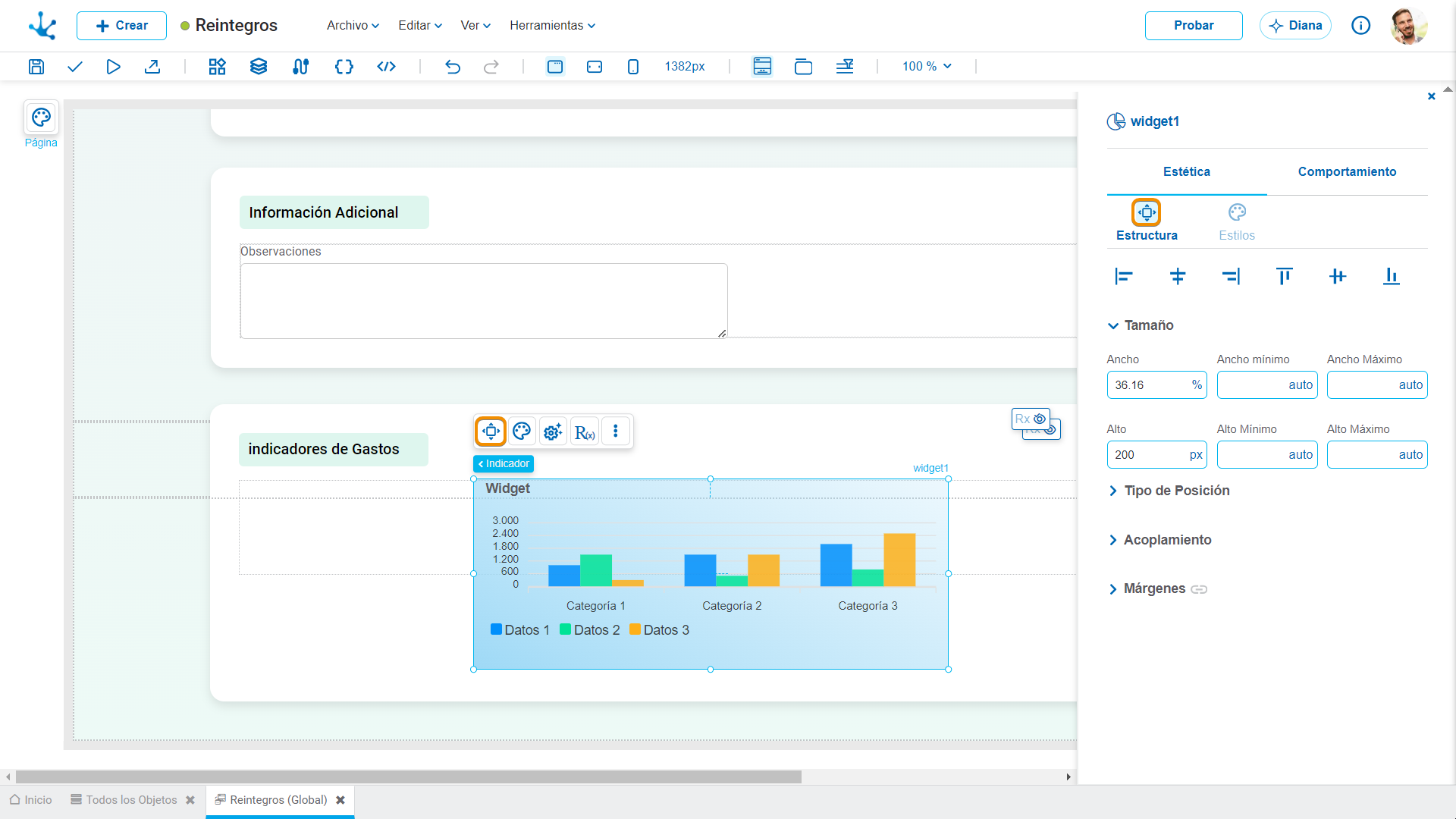Toggle the Márgenes link icon
This screenshot has width=1456, height=819.
(1199, 589)
